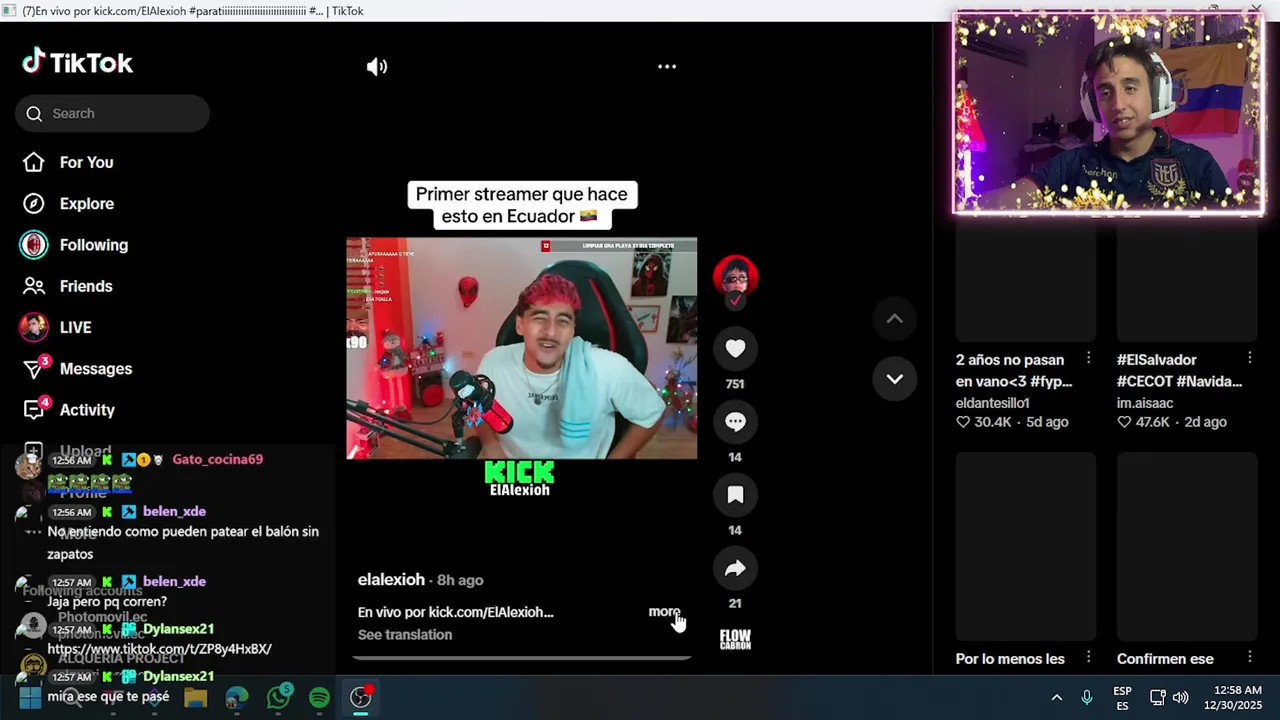Open im.aisaac profile link

pos(1145,403)
